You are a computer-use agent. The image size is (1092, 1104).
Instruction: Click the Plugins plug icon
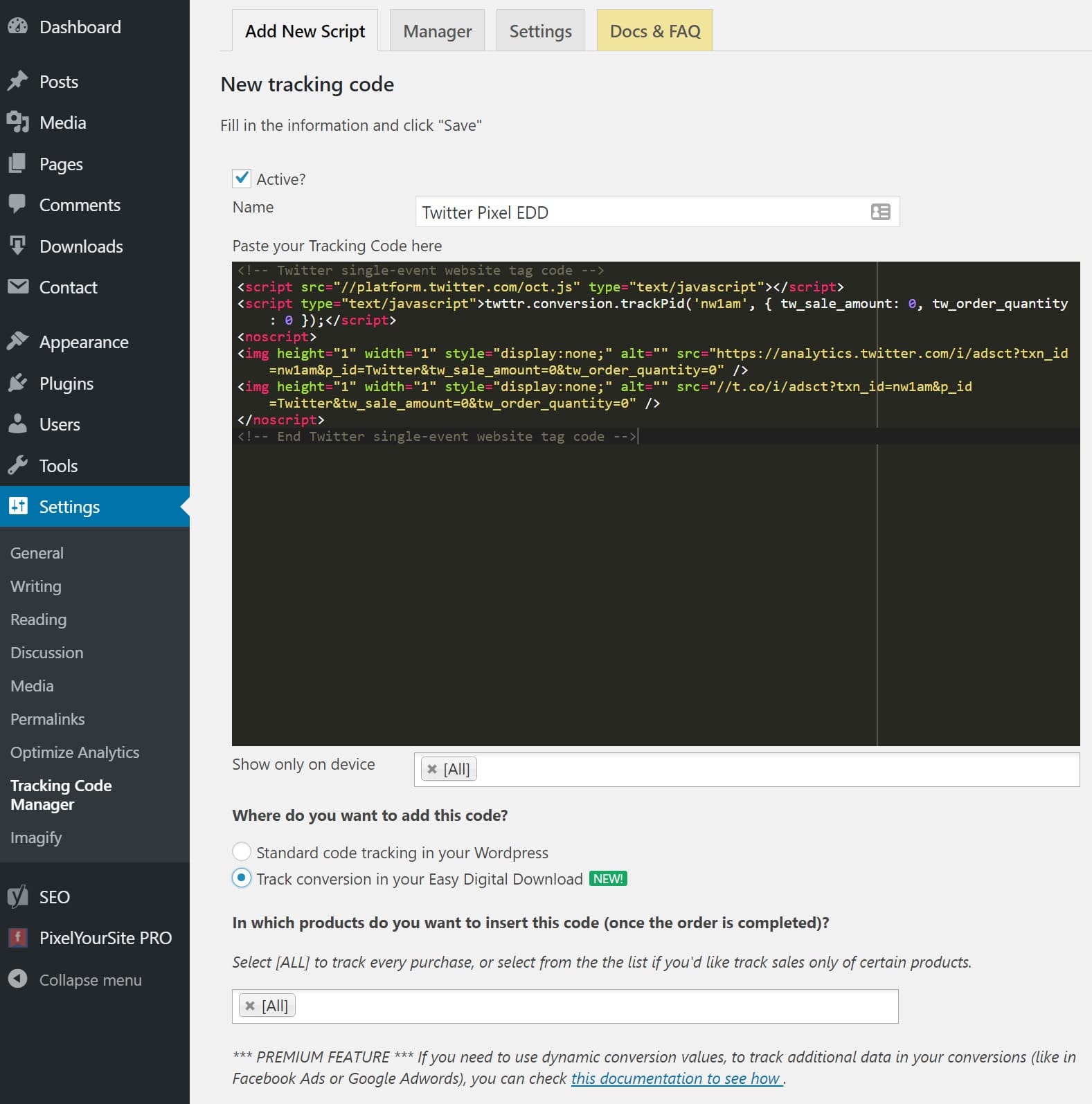pyautogui.click(x=18, y=383)
